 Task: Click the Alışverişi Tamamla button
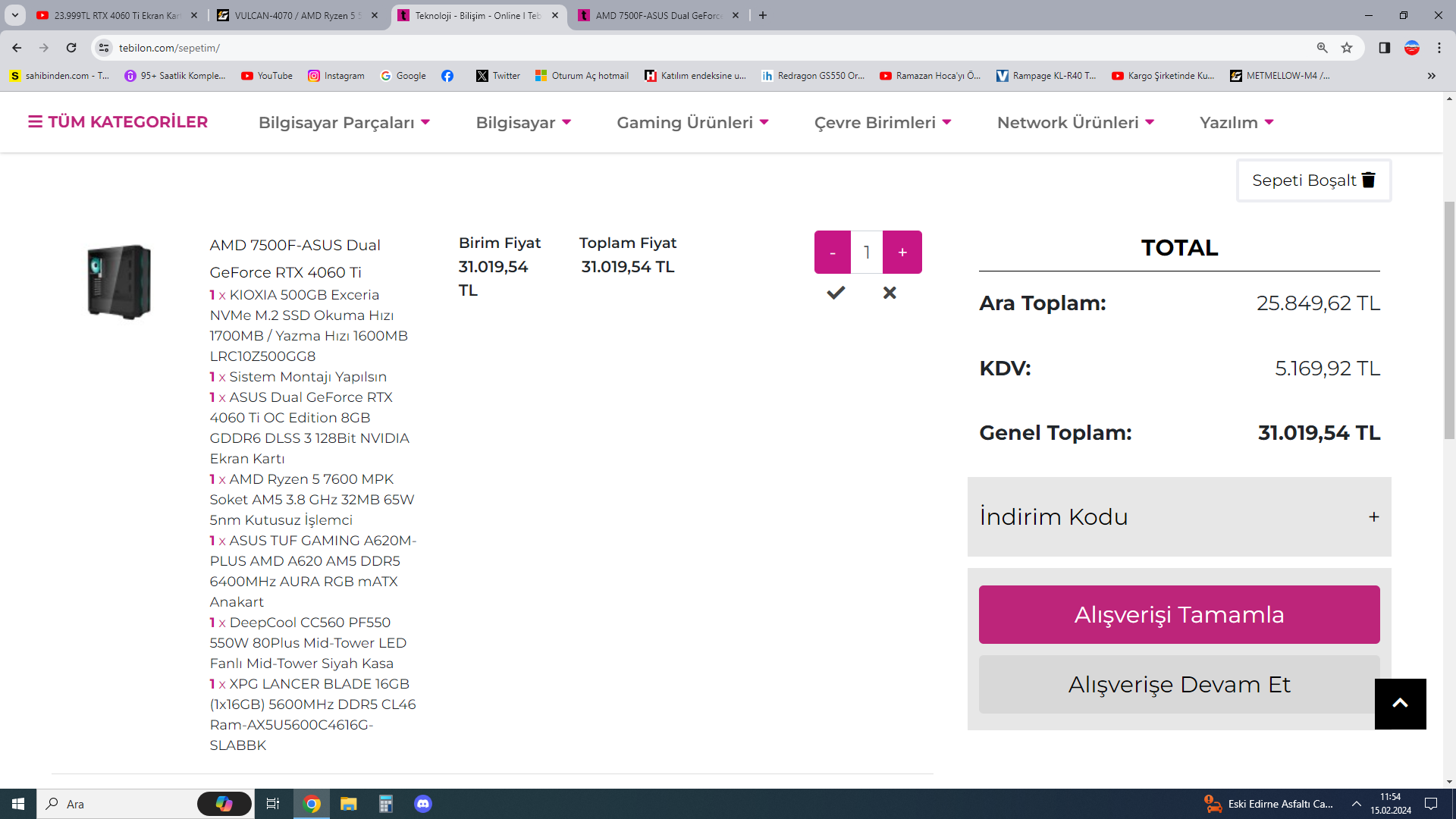1179,614
